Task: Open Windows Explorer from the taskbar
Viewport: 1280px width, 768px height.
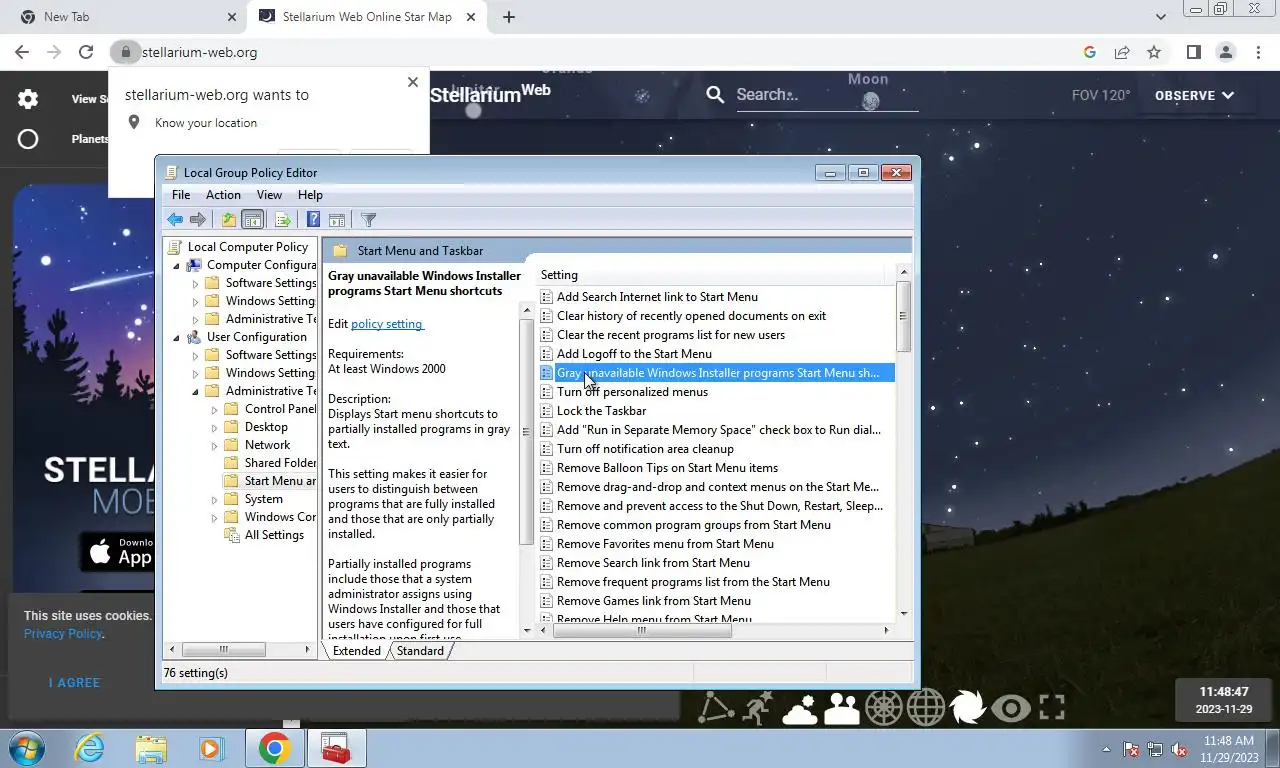Action: pyautogui.click(x=151, y=748)
